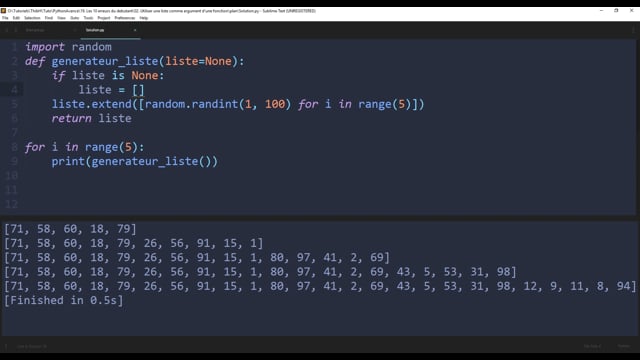The height and width of the screenshot is (360, 640).
Task: Click 'generateur_liste()' call on line 9
Action: tap(151, 161)
